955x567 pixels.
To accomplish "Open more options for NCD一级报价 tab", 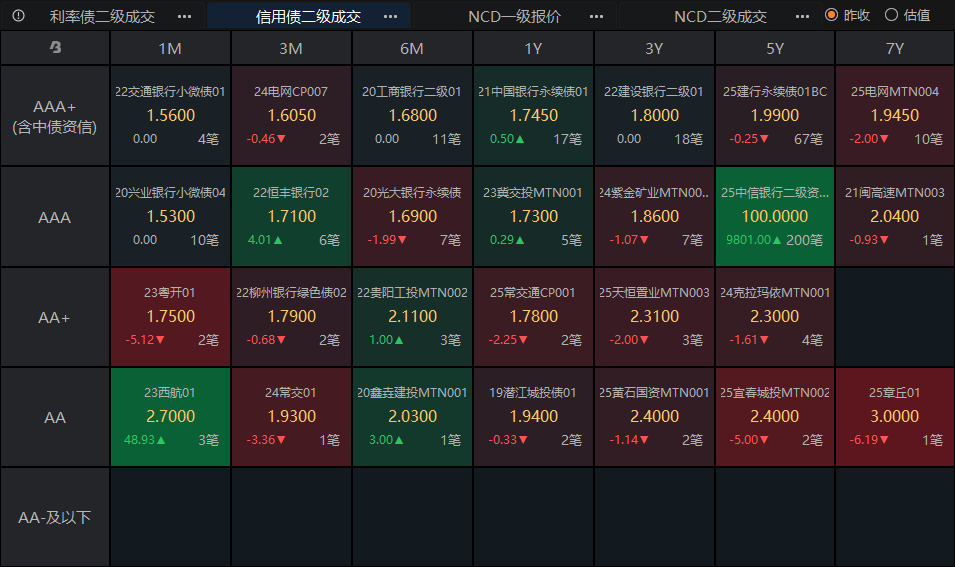I will tap(596, 16).
